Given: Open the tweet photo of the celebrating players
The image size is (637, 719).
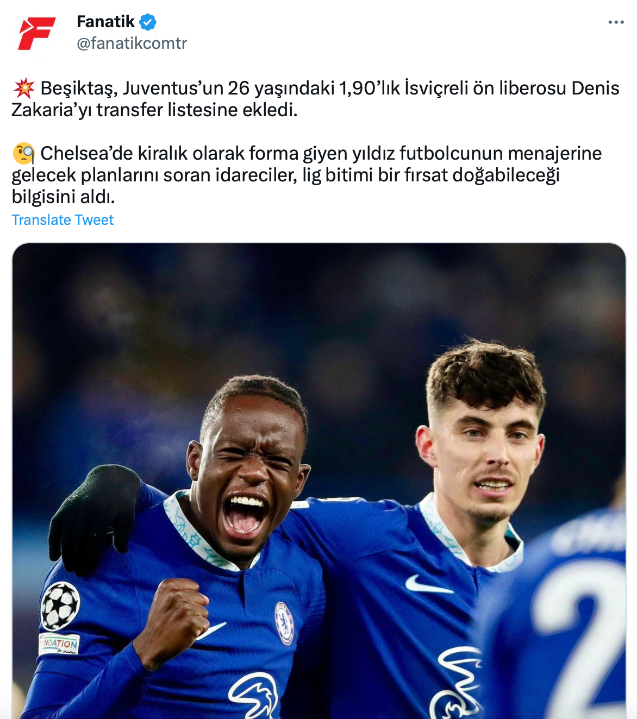Looking at the screenshot, I should pos(319,481).
